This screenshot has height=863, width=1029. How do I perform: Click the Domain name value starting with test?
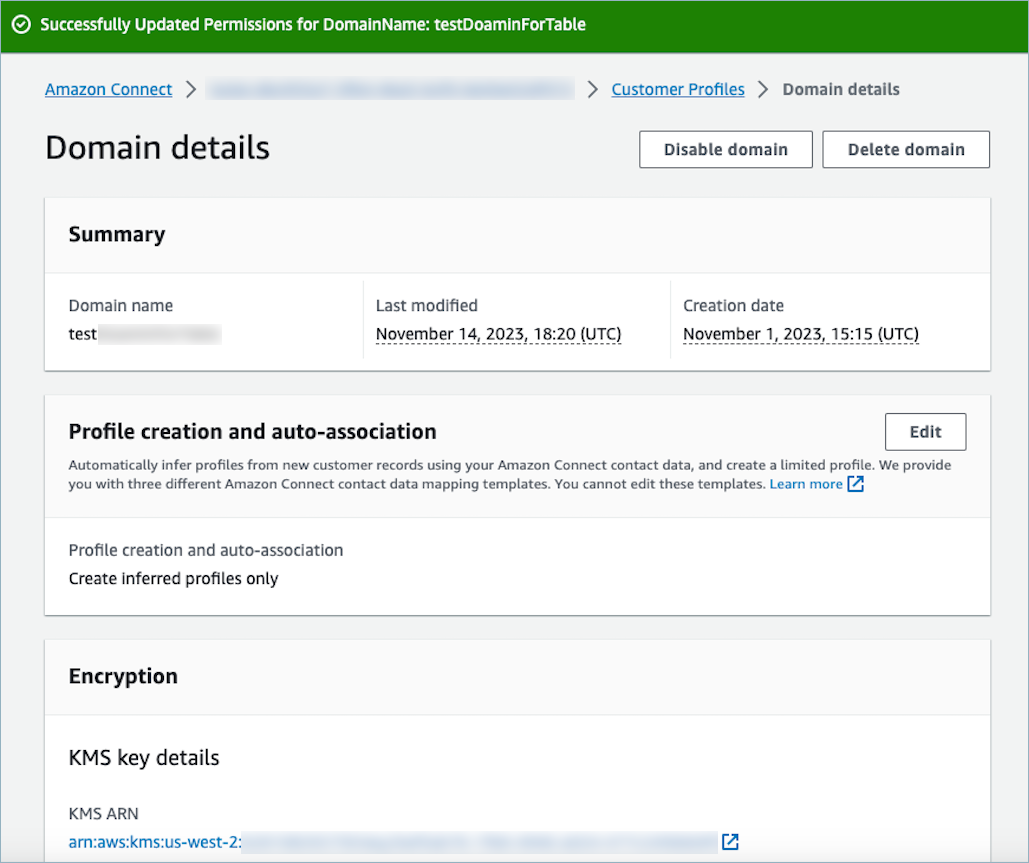pos(143,334)
